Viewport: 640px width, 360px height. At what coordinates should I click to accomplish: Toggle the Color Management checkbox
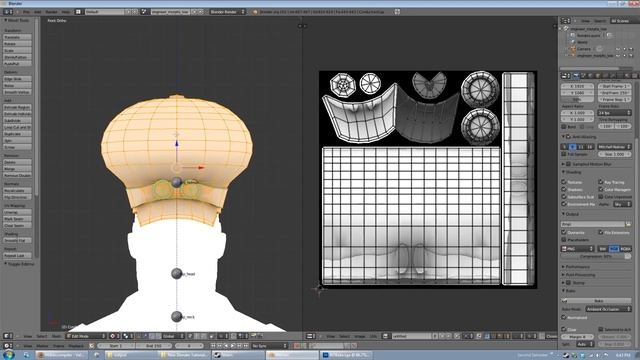click(600, 189)
